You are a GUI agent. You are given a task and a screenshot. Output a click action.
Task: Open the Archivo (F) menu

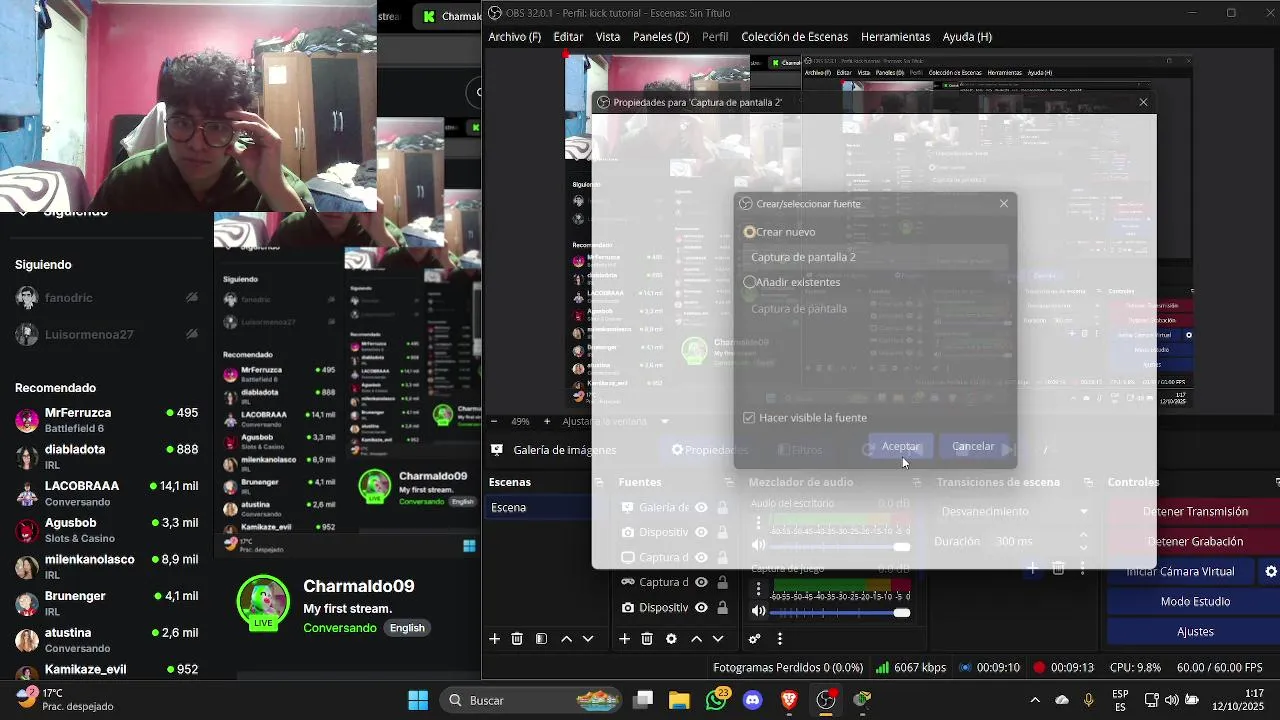tap(514, 37)
